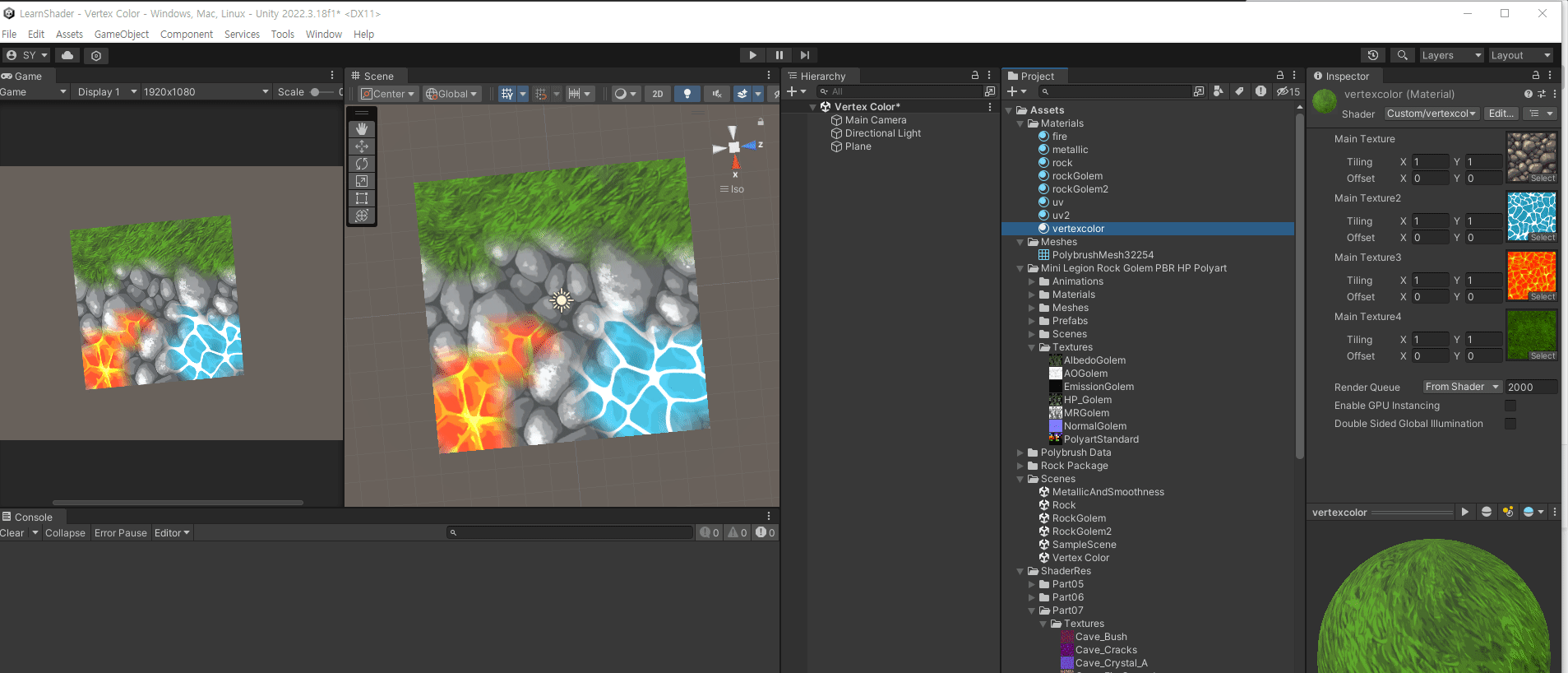This screenshot has height=673, width=1568.
Task: Enable Double Sided Global Illumination checkbox
Action: click(x=1510, y=424)
